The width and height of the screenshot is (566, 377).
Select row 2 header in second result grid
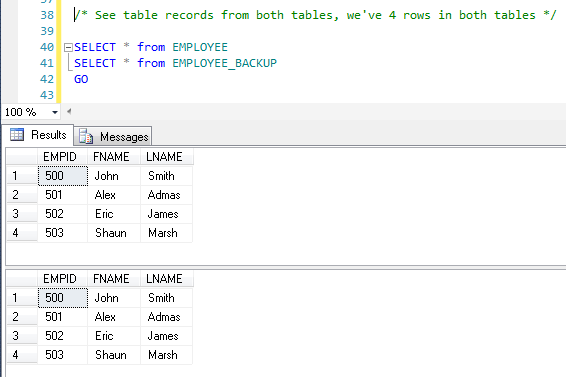[x=22, y=317]
